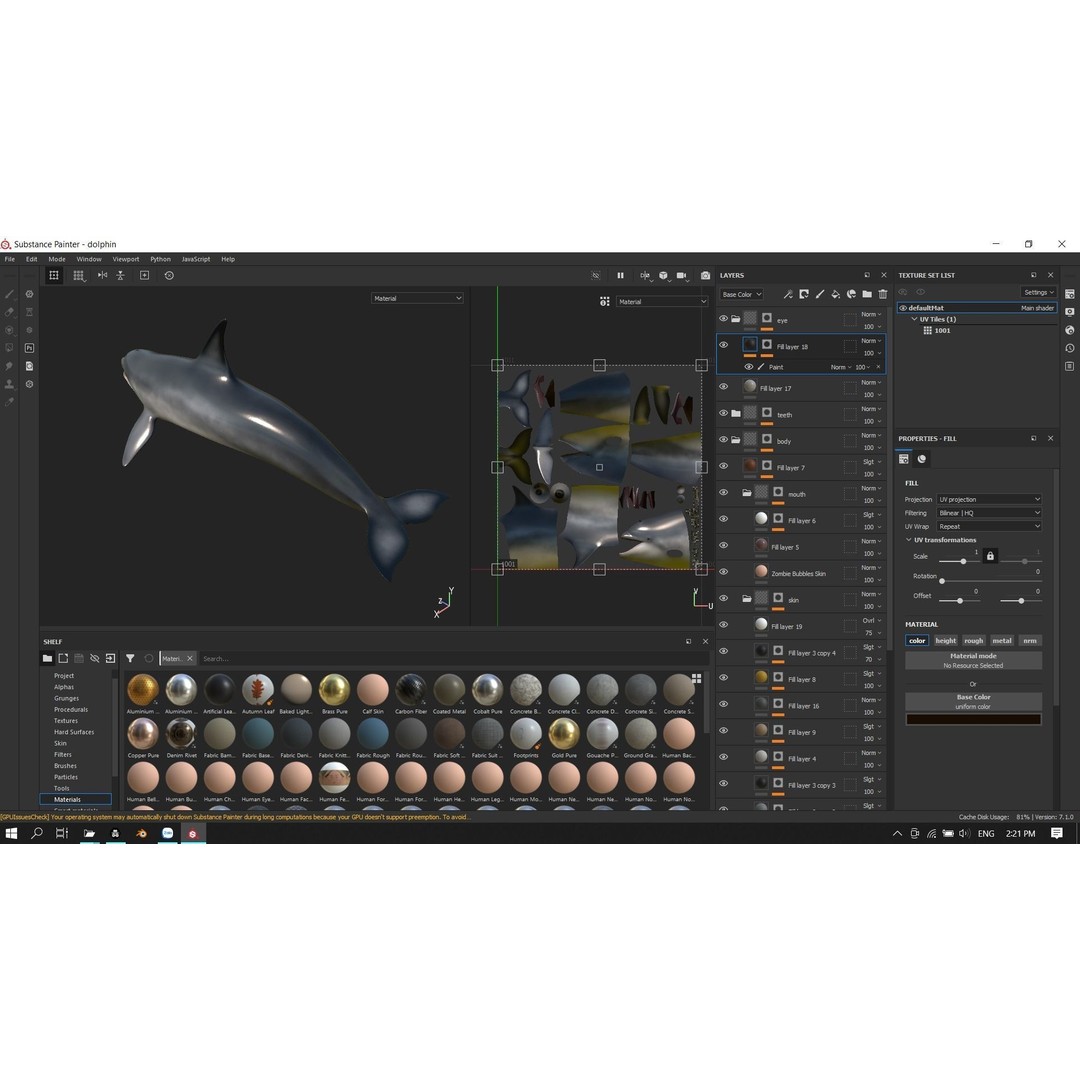Open the File menu
1080x1080 pixels.
pyautogui.click(x=10, y=259)
